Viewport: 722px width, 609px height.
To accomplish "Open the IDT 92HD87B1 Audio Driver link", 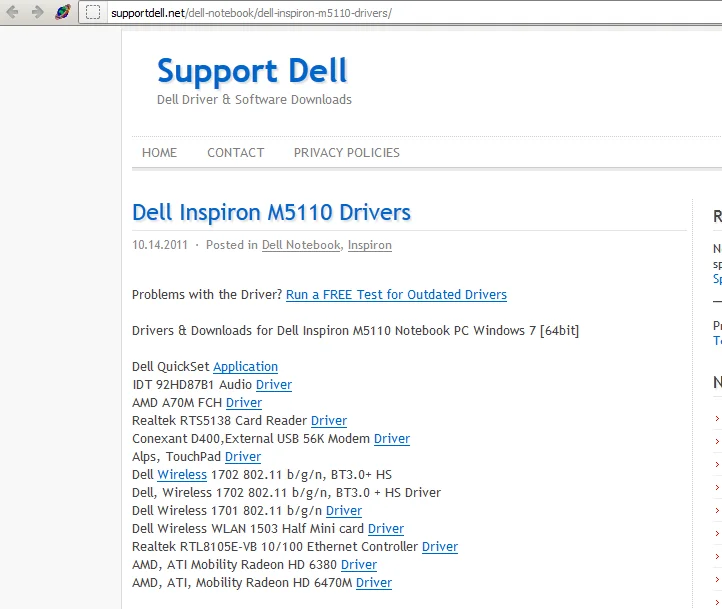I will [x=274, y=385].
